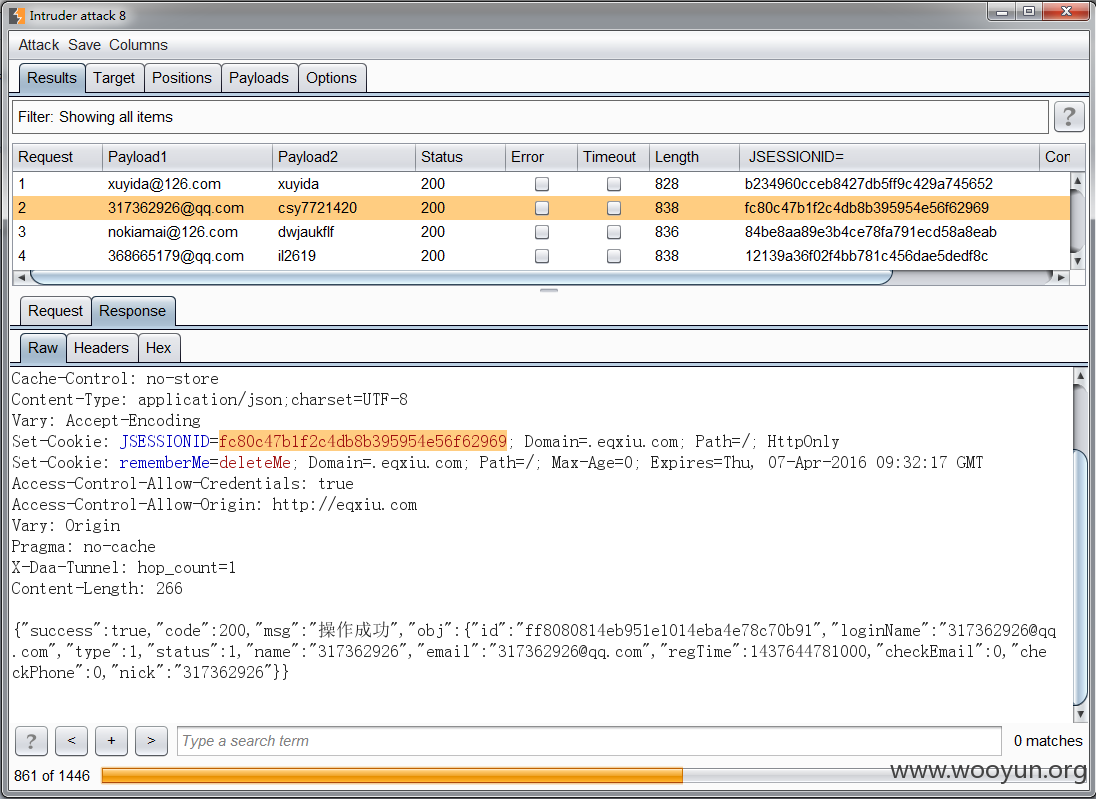The image size is (1096, 799).
Task: Select row with payload 317362926@qq.com
Action: click(x=541, y=208)
